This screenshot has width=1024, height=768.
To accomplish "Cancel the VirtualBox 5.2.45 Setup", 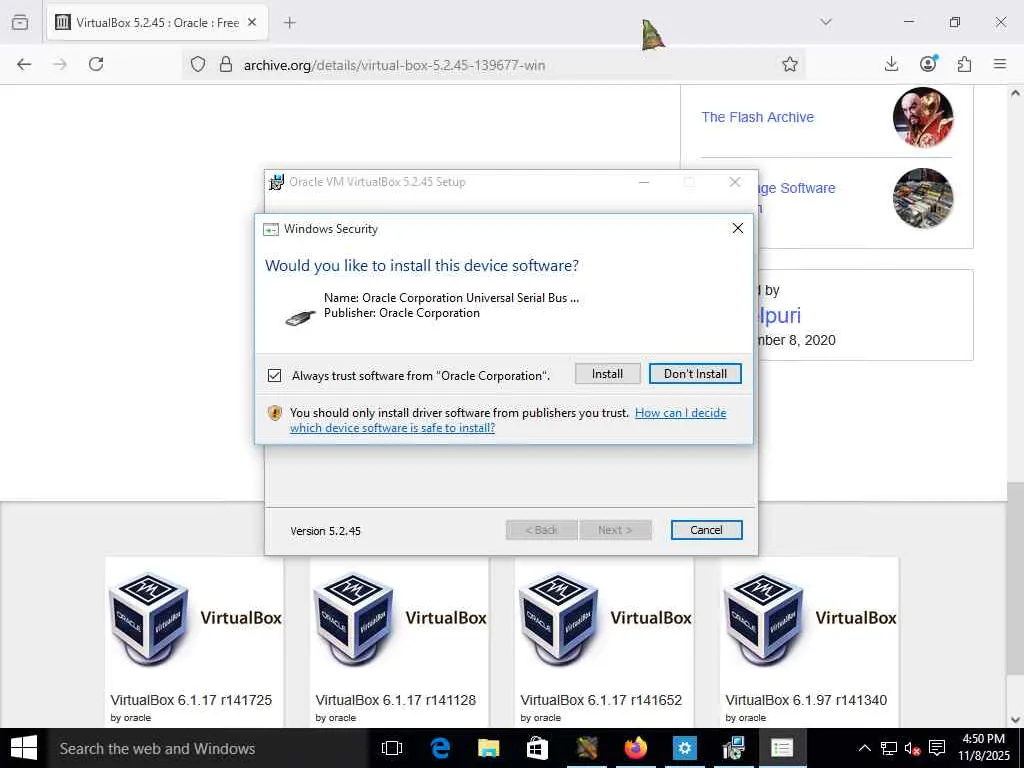I will [706, 530].
